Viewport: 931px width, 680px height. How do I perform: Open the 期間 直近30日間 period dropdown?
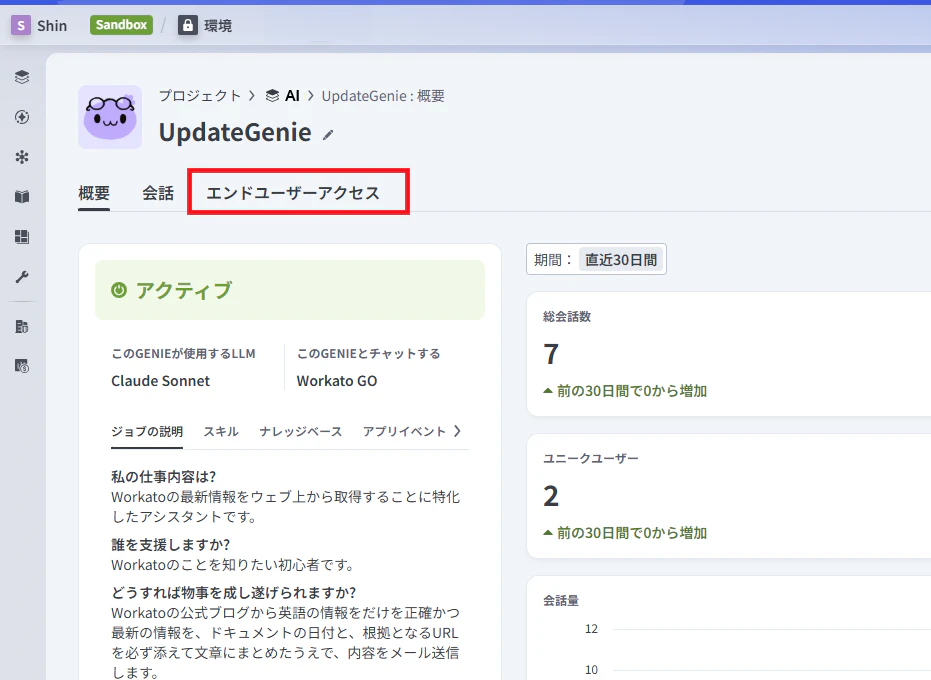(596, 260)
